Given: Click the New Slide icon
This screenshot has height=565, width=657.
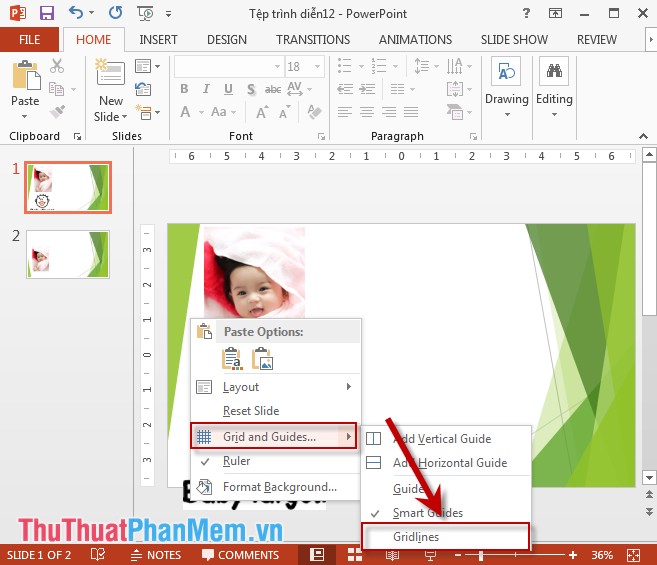Looking at the screenshot, I should [x=110, y=72].
